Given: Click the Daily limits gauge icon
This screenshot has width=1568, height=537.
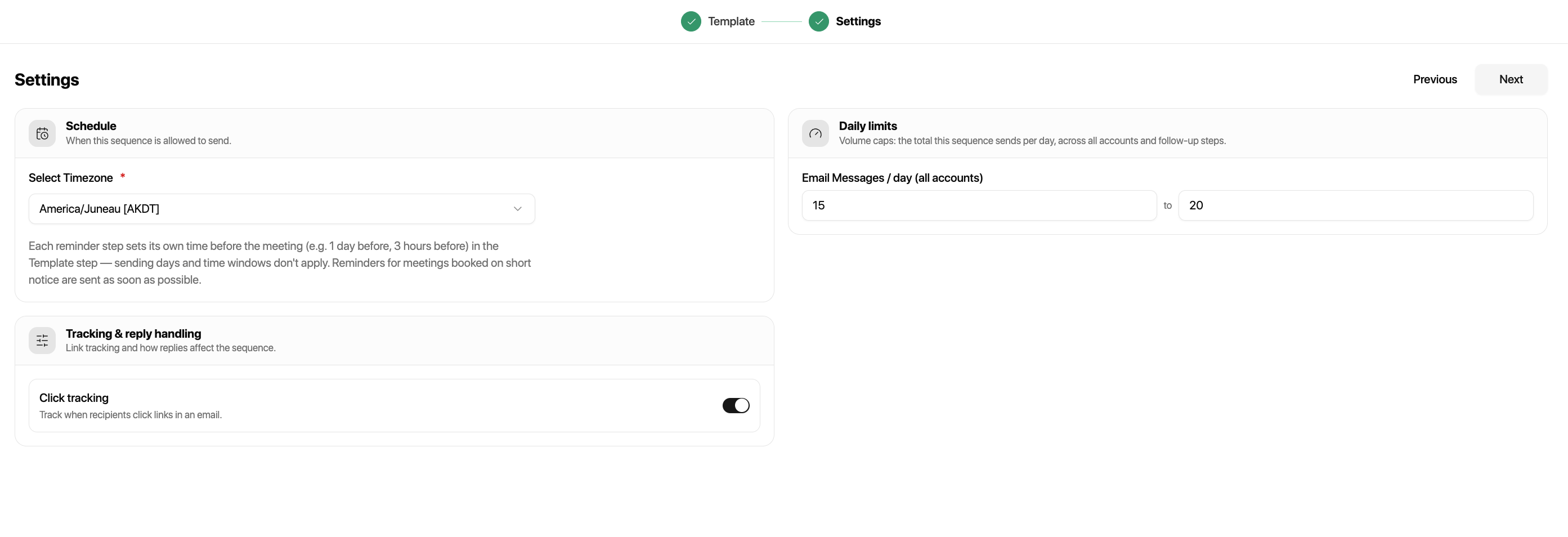Looking at the screenshot, I should pyautogui.click(x=815, y=133).
